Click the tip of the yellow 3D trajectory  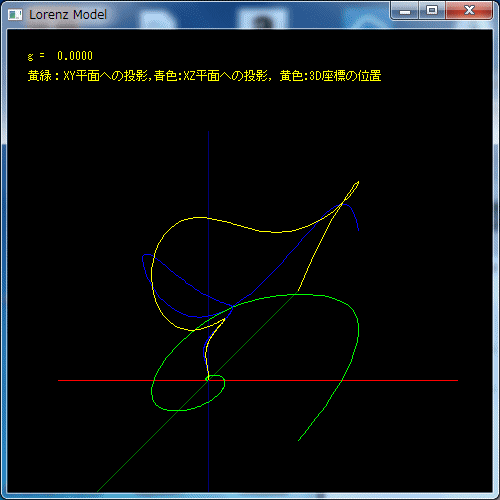(x=358, y=182)
